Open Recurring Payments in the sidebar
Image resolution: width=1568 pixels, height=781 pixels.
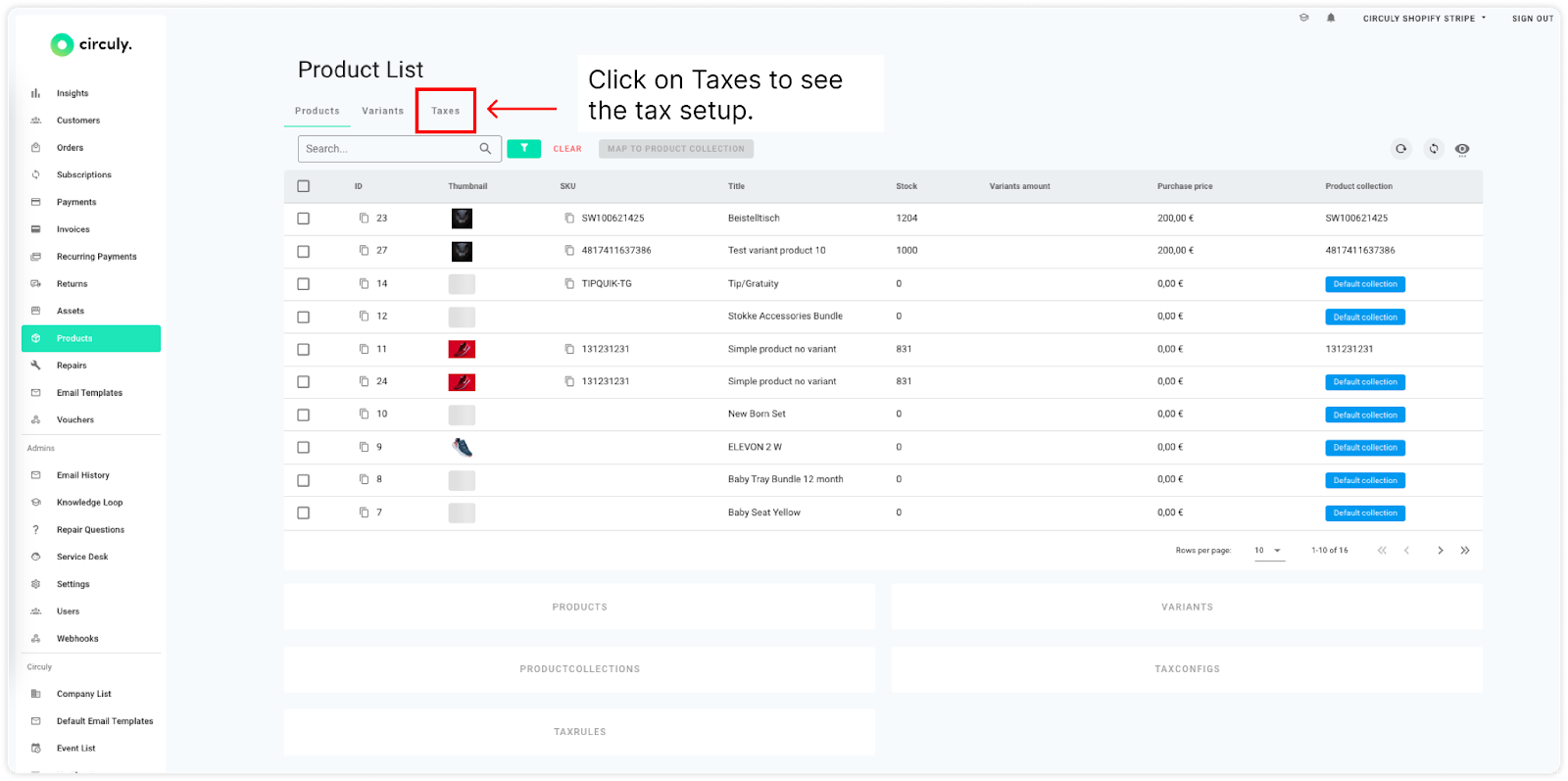[96, 257]
